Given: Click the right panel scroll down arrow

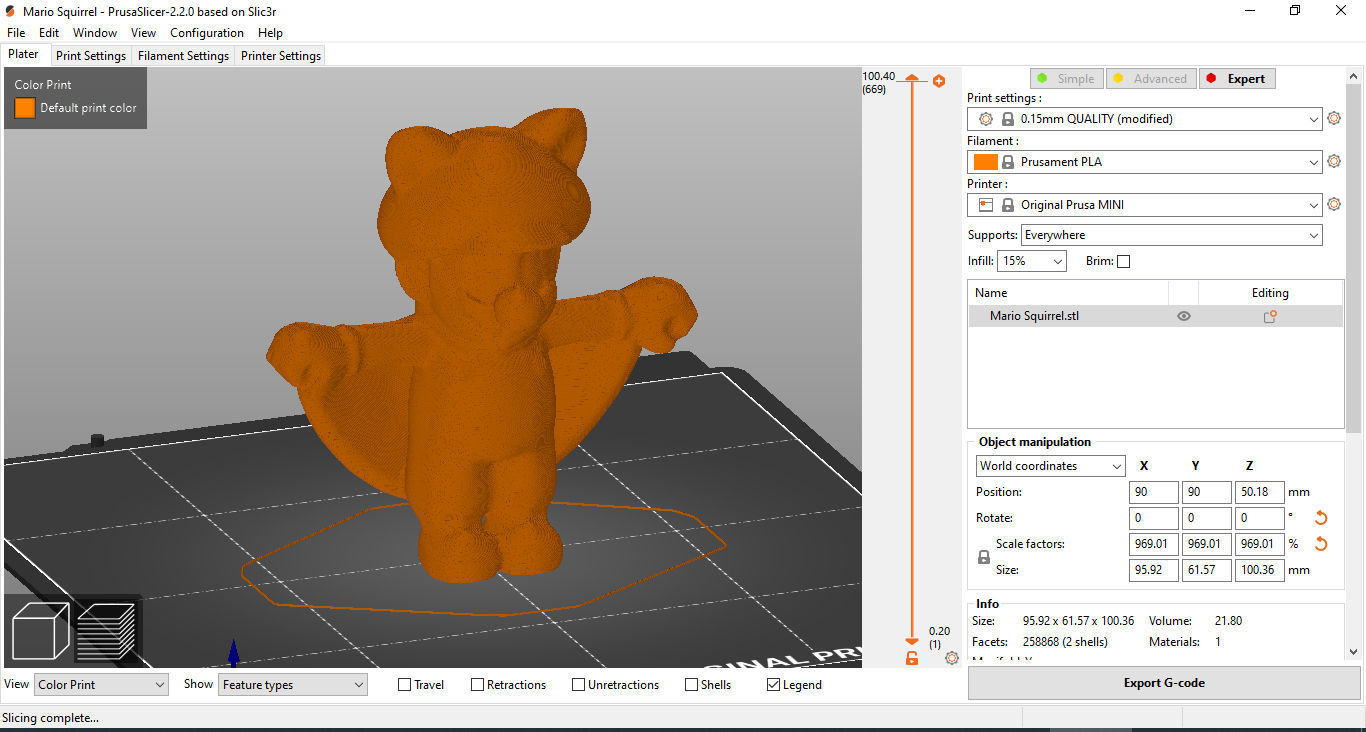Looking at the screenshot, I should [1353, 652].
